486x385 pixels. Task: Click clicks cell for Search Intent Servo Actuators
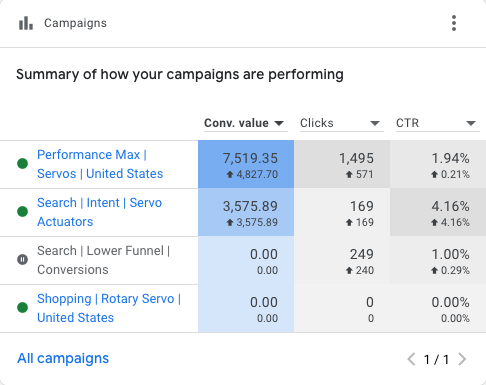point(342,212)
